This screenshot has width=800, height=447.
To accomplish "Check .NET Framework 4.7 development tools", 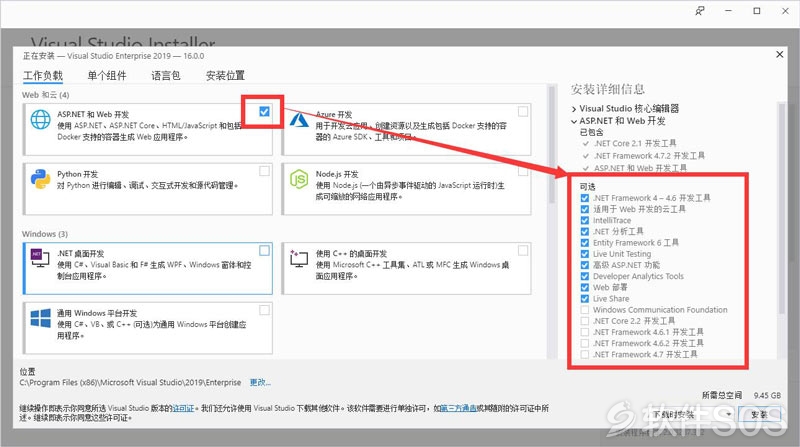I will click(585, 355).
